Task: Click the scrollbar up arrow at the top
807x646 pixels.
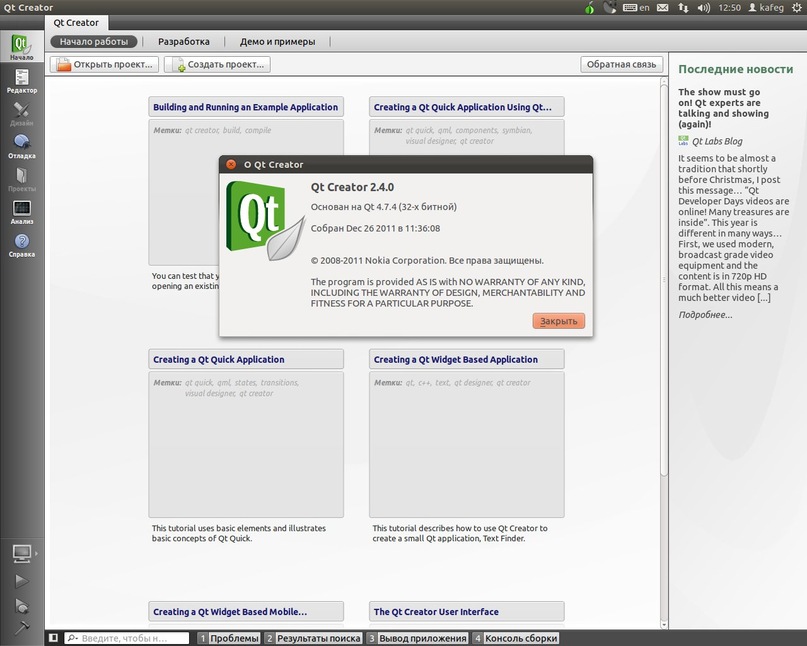Action: click(664, 82)
